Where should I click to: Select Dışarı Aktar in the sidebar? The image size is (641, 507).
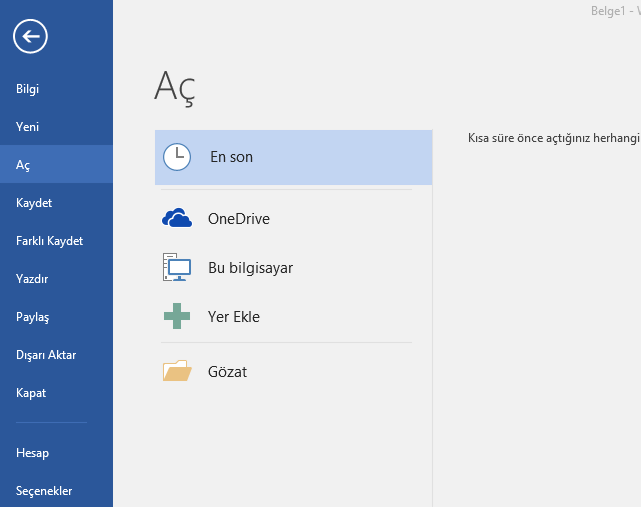[x=46, y=355]
